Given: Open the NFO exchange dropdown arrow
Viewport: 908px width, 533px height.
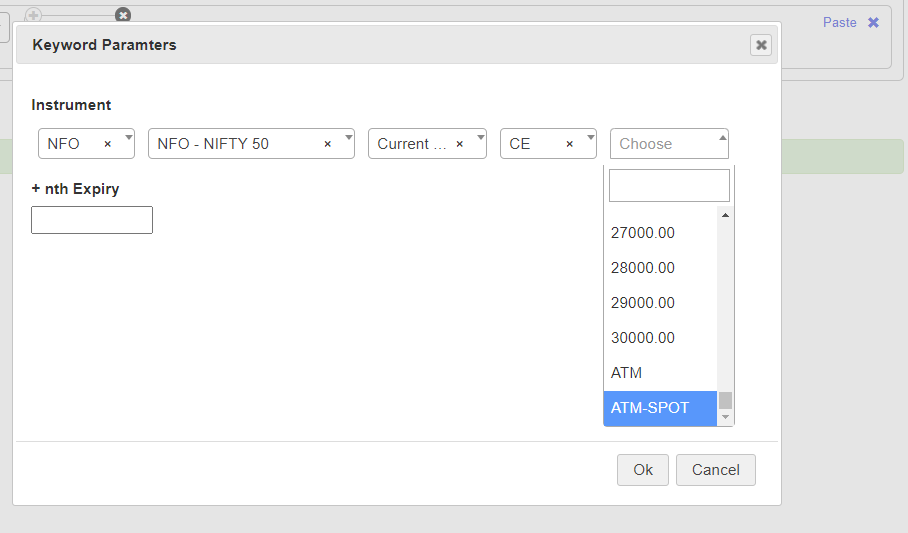Looking at the screenshot, I should pos(129,138).
